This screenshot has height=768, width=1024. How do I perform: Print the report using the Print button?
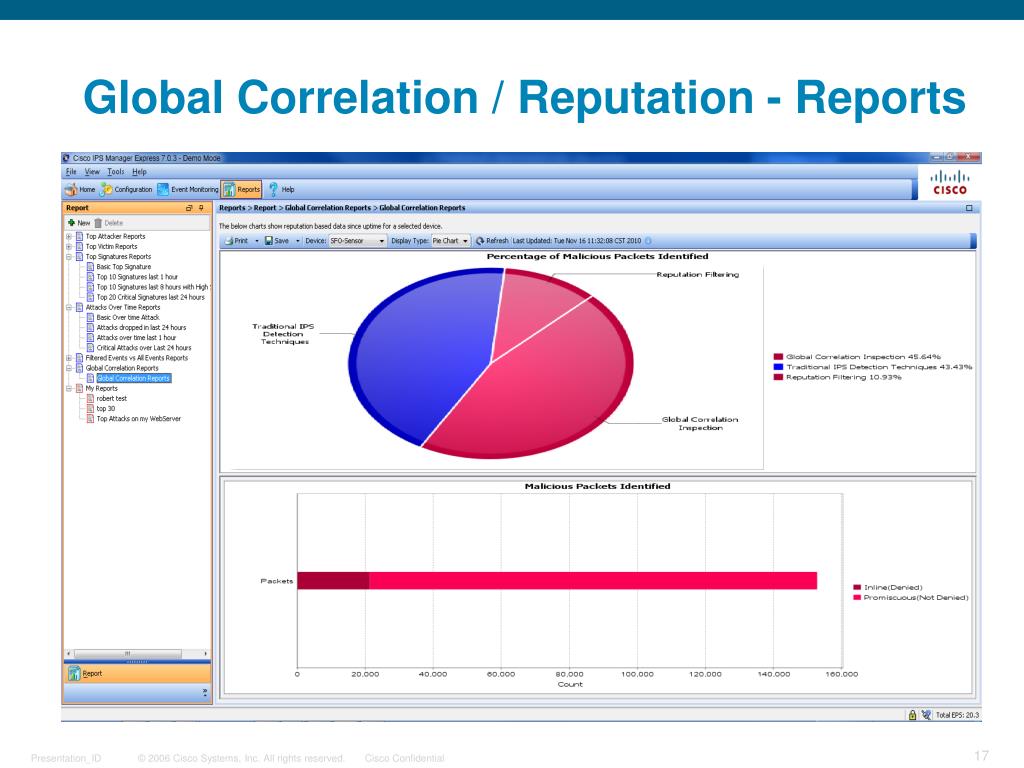pyautogui.click(x=236, y=241)
